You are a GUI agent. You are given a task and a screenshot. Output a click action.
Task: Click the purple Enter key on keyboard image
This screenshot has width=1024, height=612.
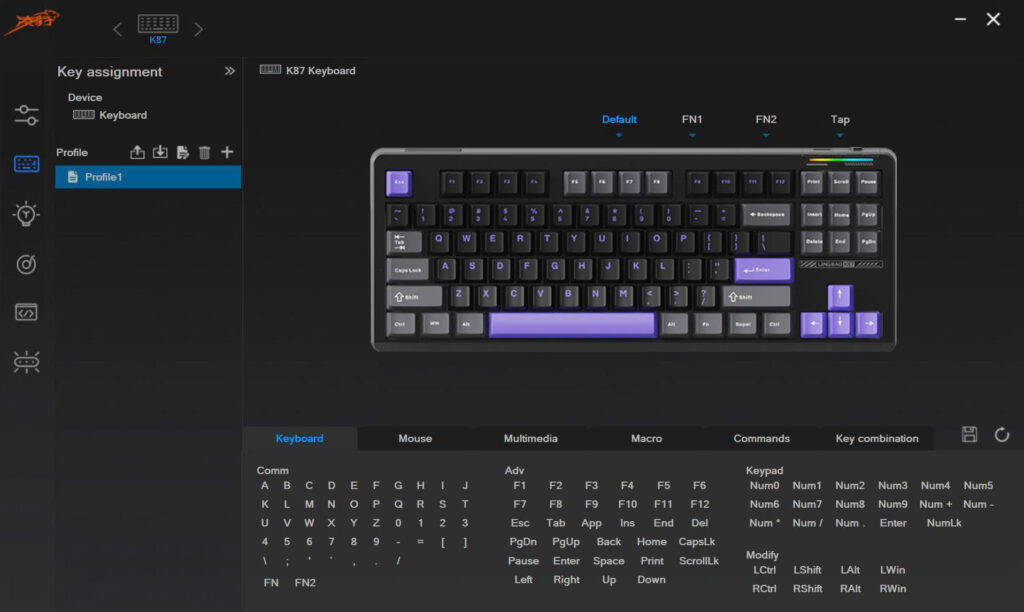coord(763,269)
